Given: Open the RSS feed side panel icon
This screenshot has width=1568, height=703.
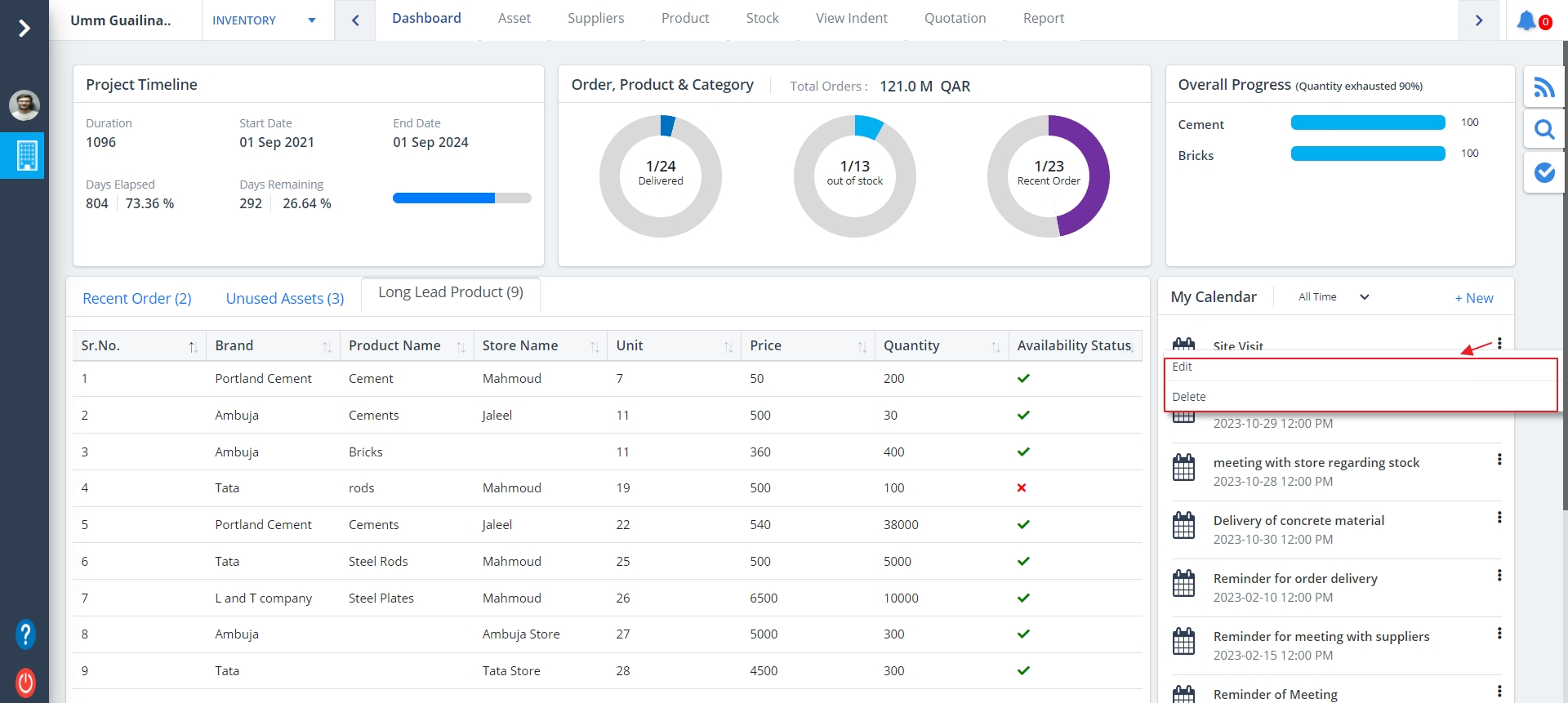Looking at the screenshot, I should (1543, 87).
